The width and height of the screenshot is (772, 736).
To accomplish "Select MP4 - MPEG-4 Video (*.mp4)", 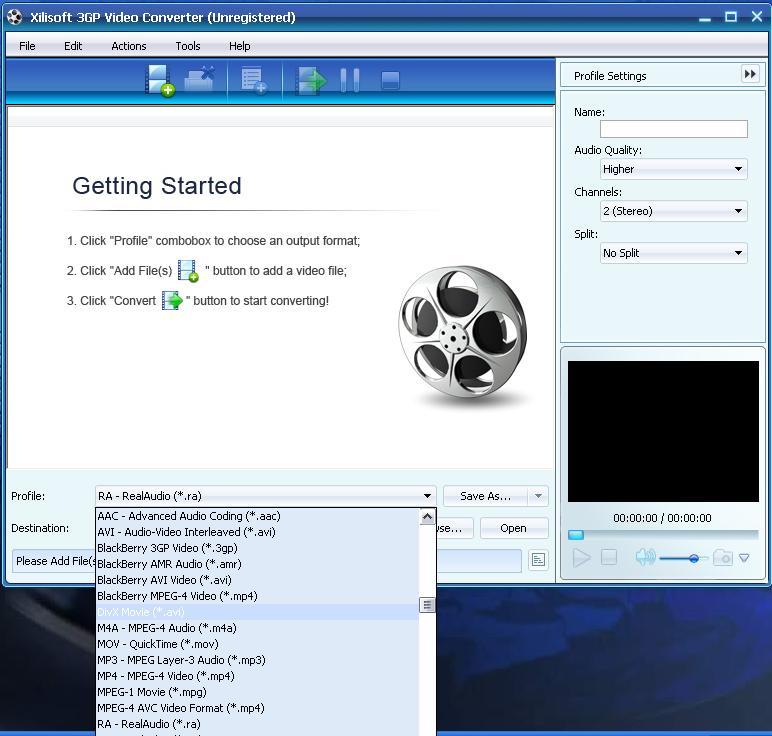I will coord(257,676).
